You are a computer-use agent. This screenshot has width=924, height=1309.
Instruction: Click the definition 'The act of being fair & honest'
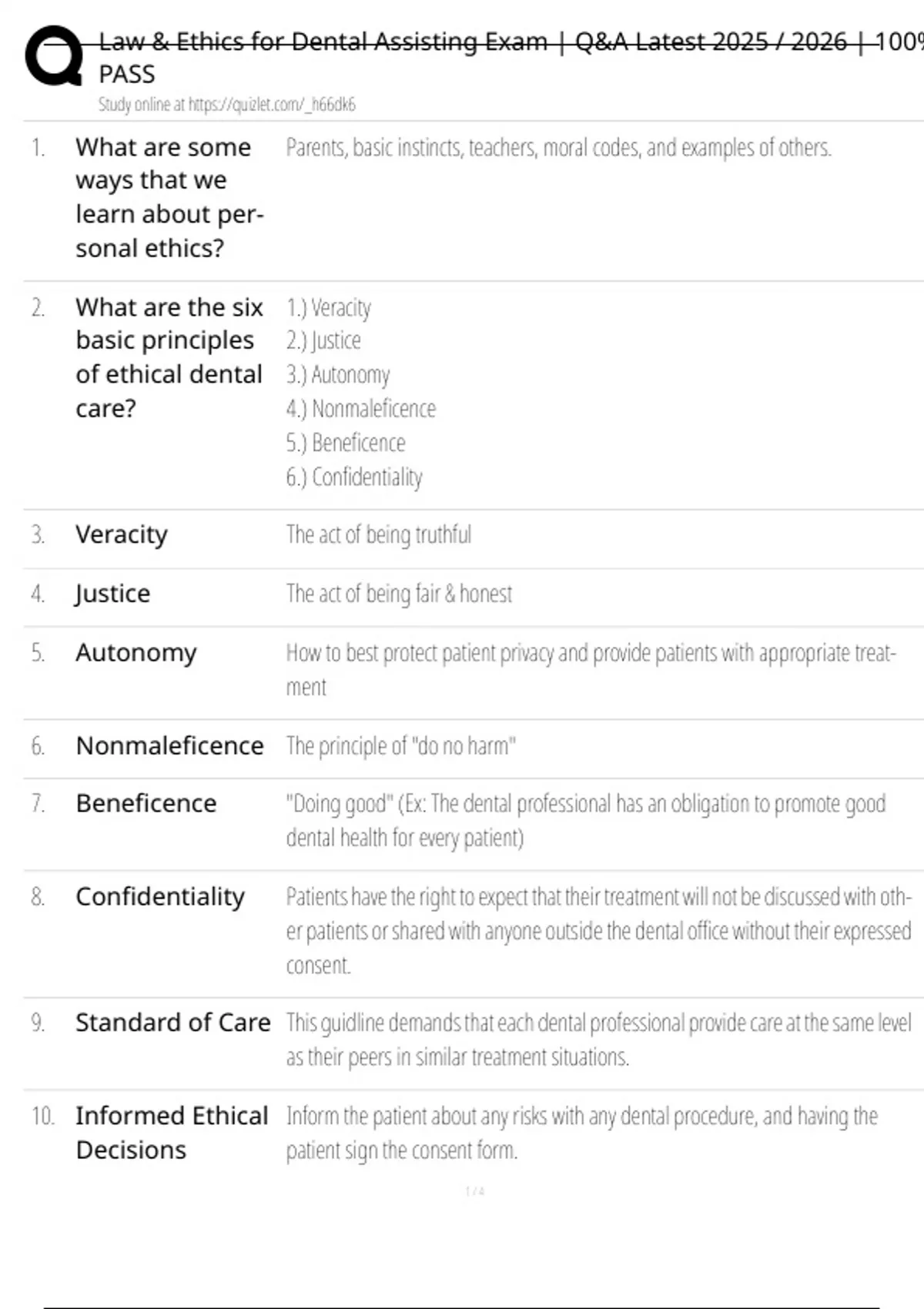[x=399, y=594]
